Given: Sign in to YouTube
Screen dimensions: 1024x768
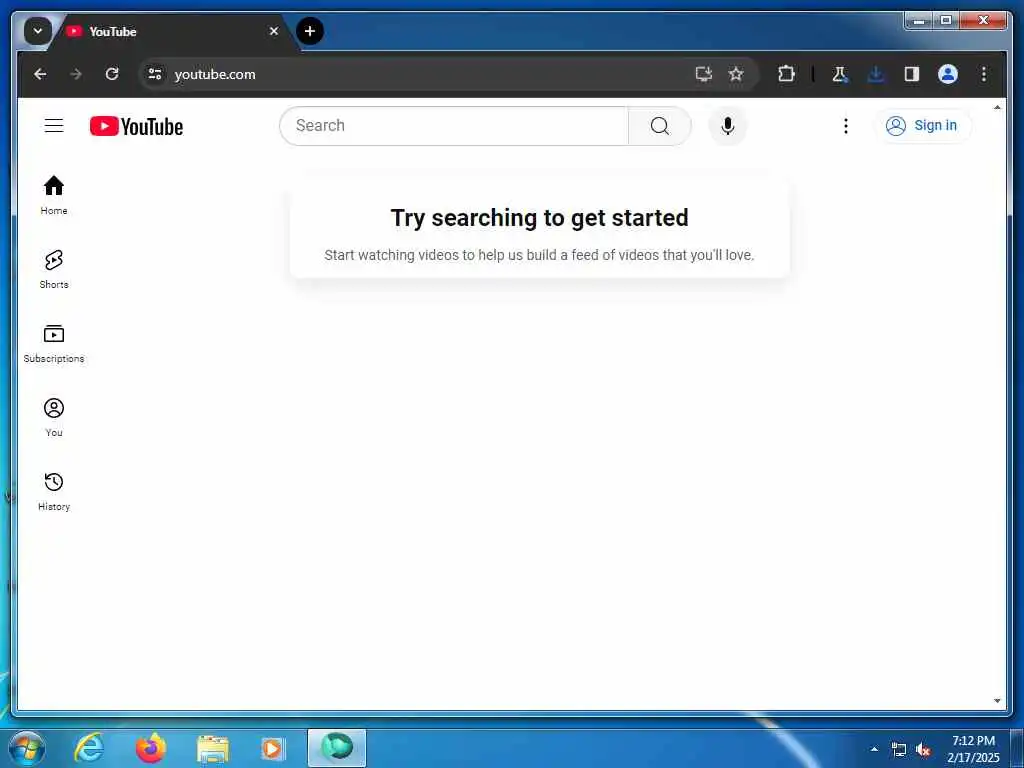Looking at the screenshot, I should 921,125.
